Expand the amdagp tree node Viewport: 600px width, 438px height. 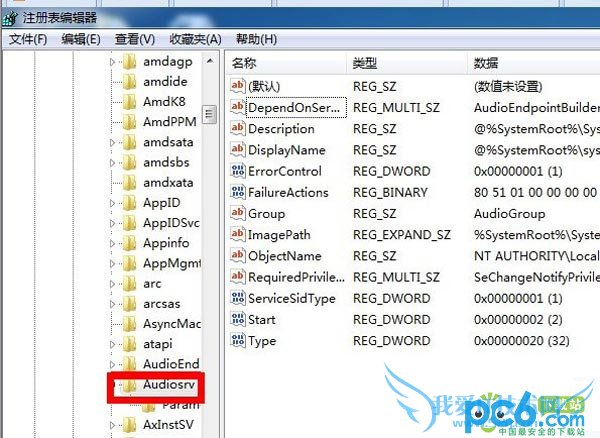coord(112,62)
